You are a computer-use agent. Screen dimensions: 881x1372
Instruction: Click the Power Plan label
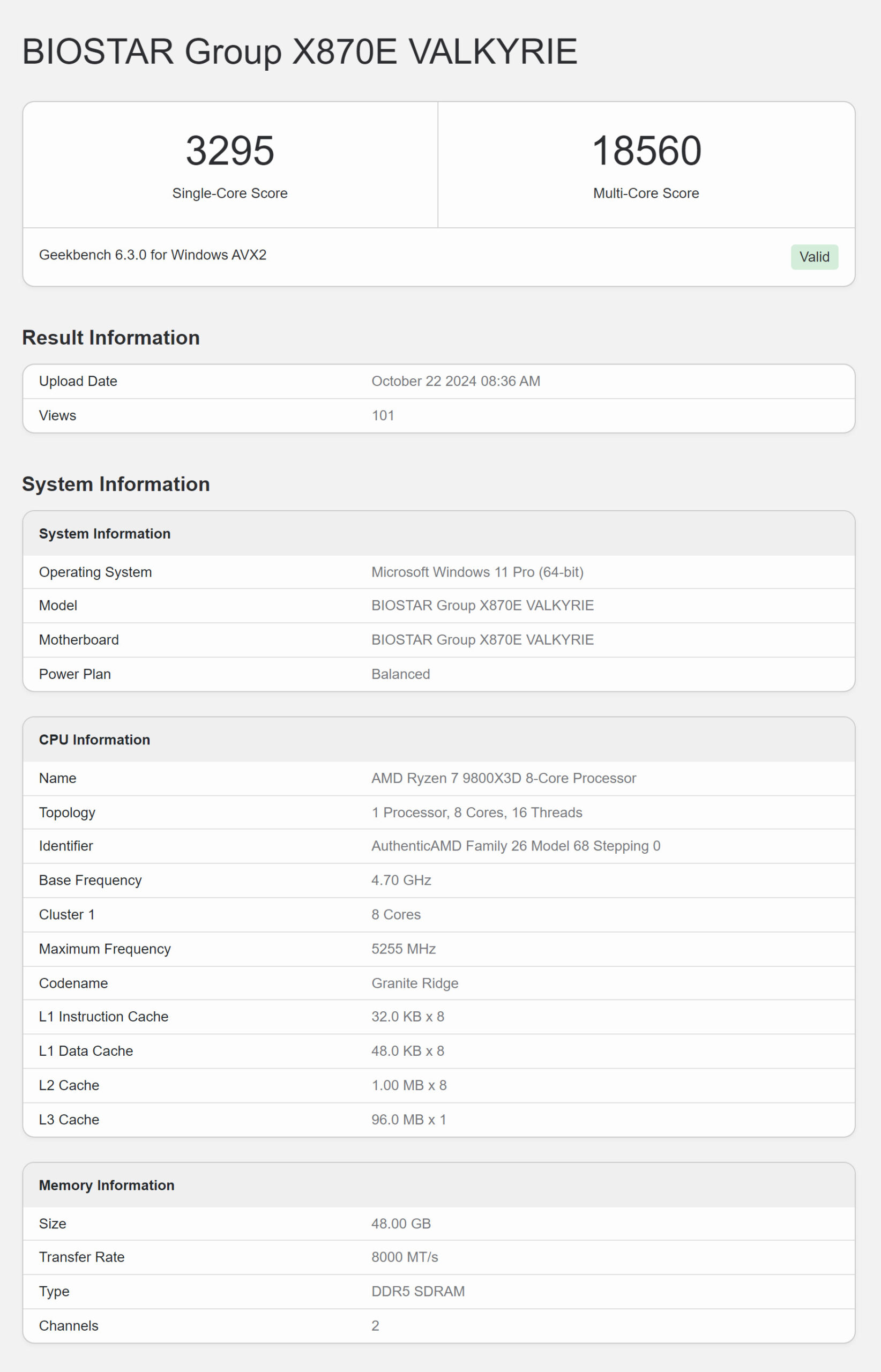point(75,674)
